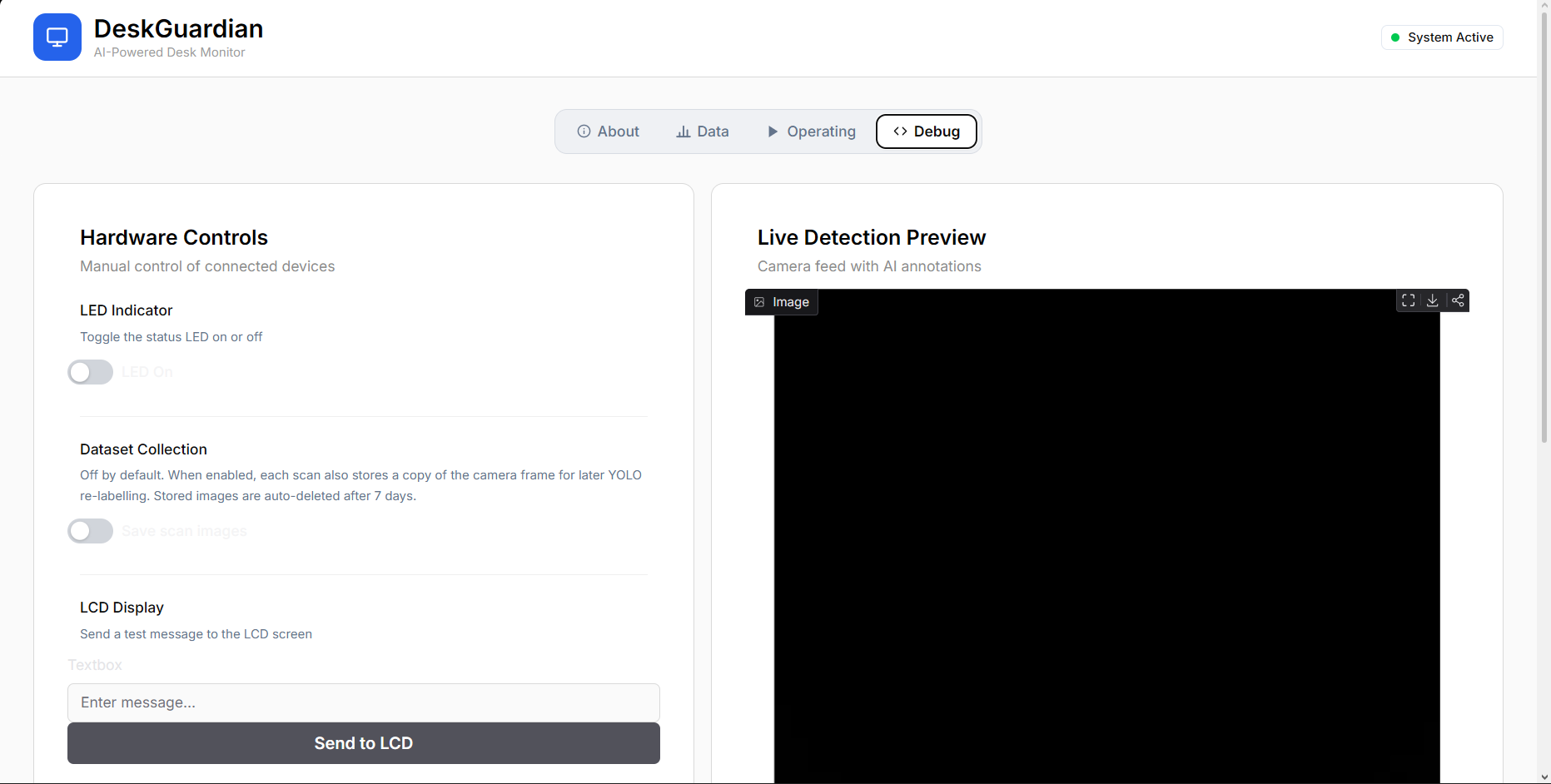Switch to the About tab

(x=609, y=131)
